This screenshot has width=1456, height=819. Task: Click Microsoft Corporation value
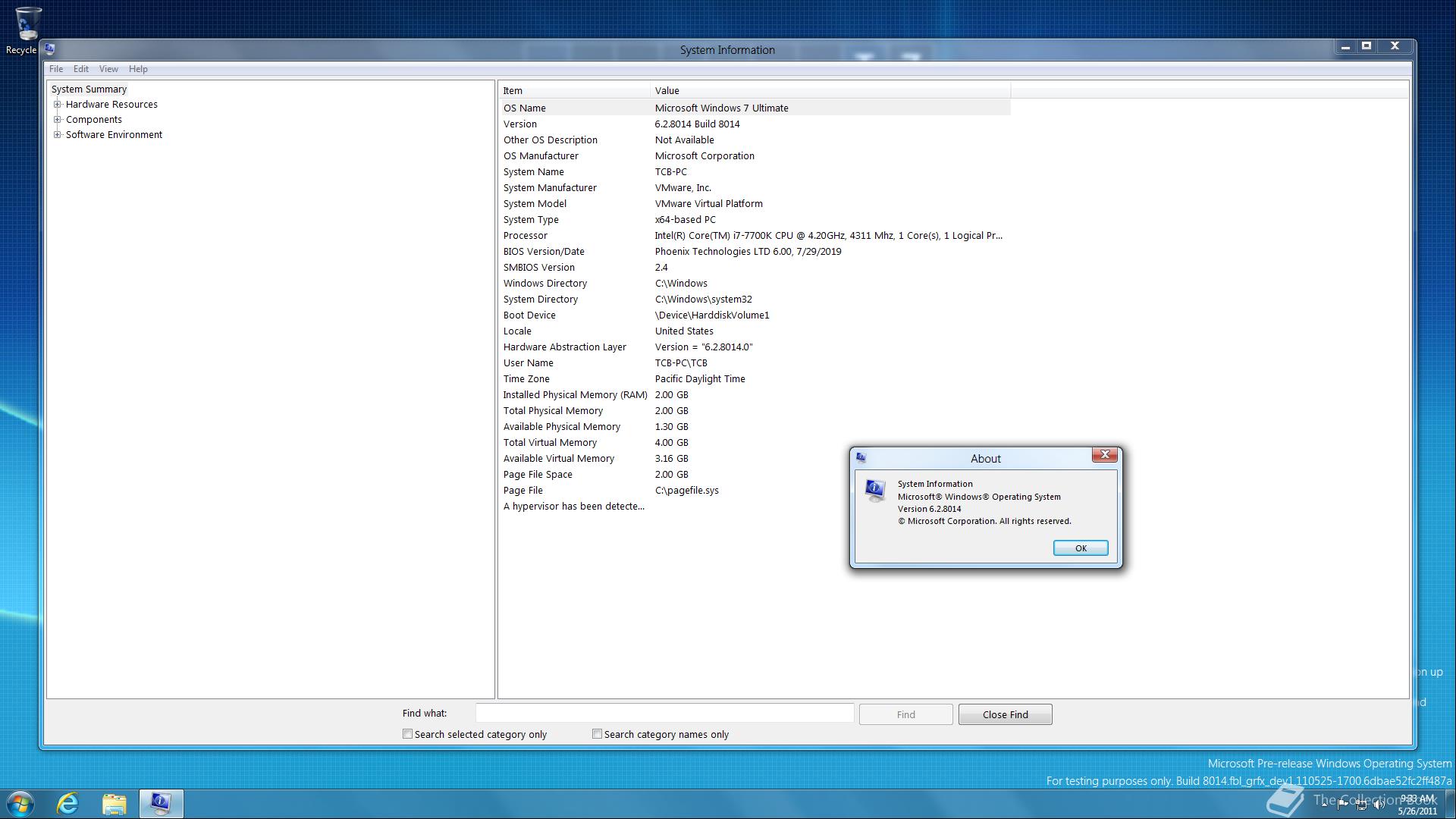(704, 156)
